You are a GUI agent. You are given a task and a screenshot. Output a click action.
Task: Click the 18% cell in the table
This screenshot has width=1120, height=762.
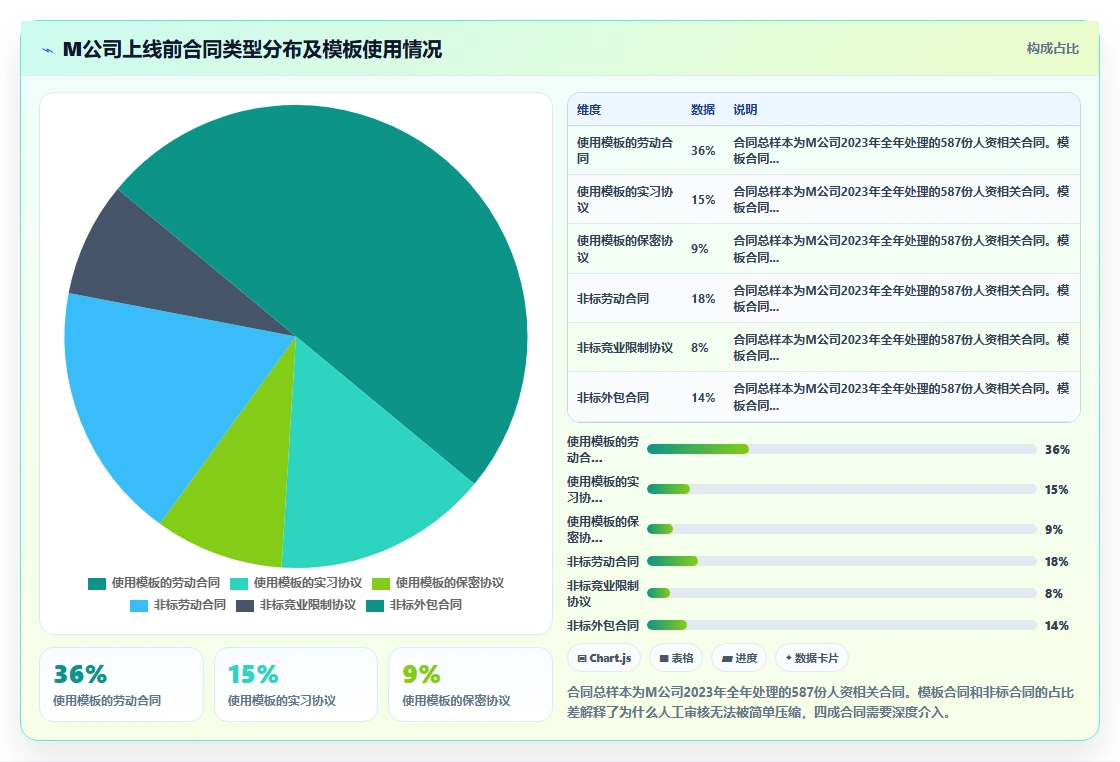(703, 299)
